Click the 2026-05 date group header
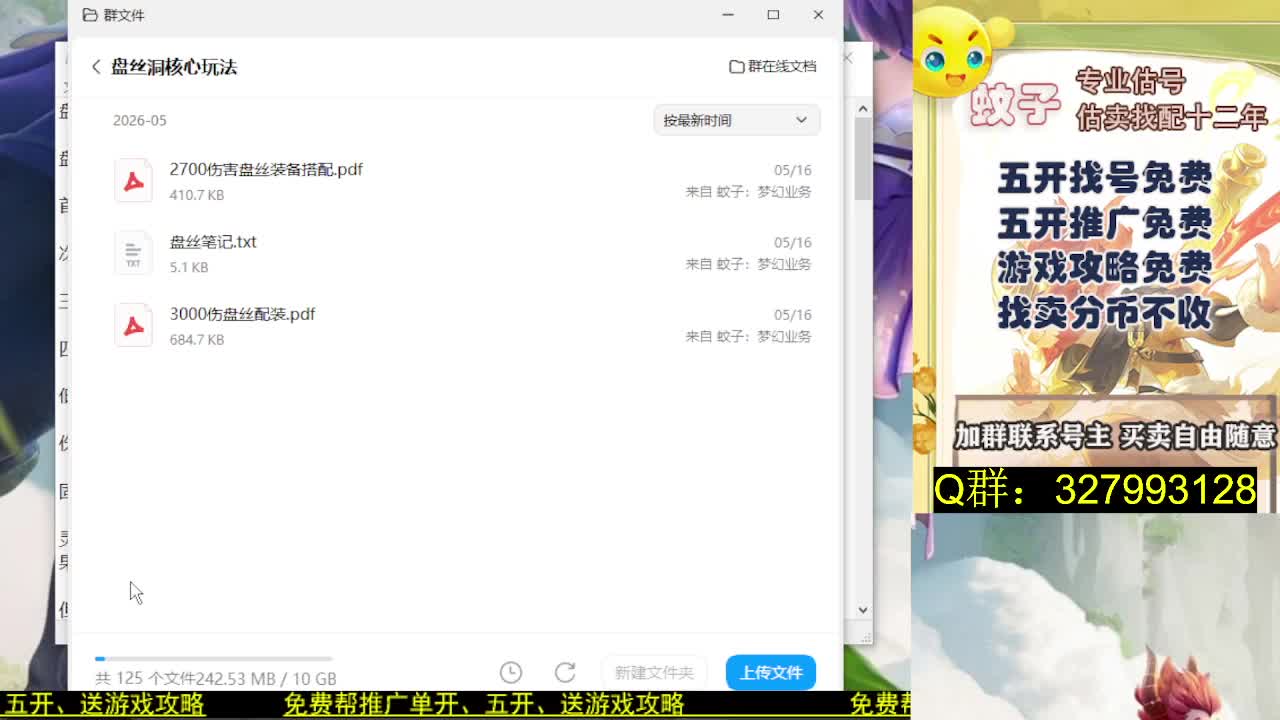 140,120
